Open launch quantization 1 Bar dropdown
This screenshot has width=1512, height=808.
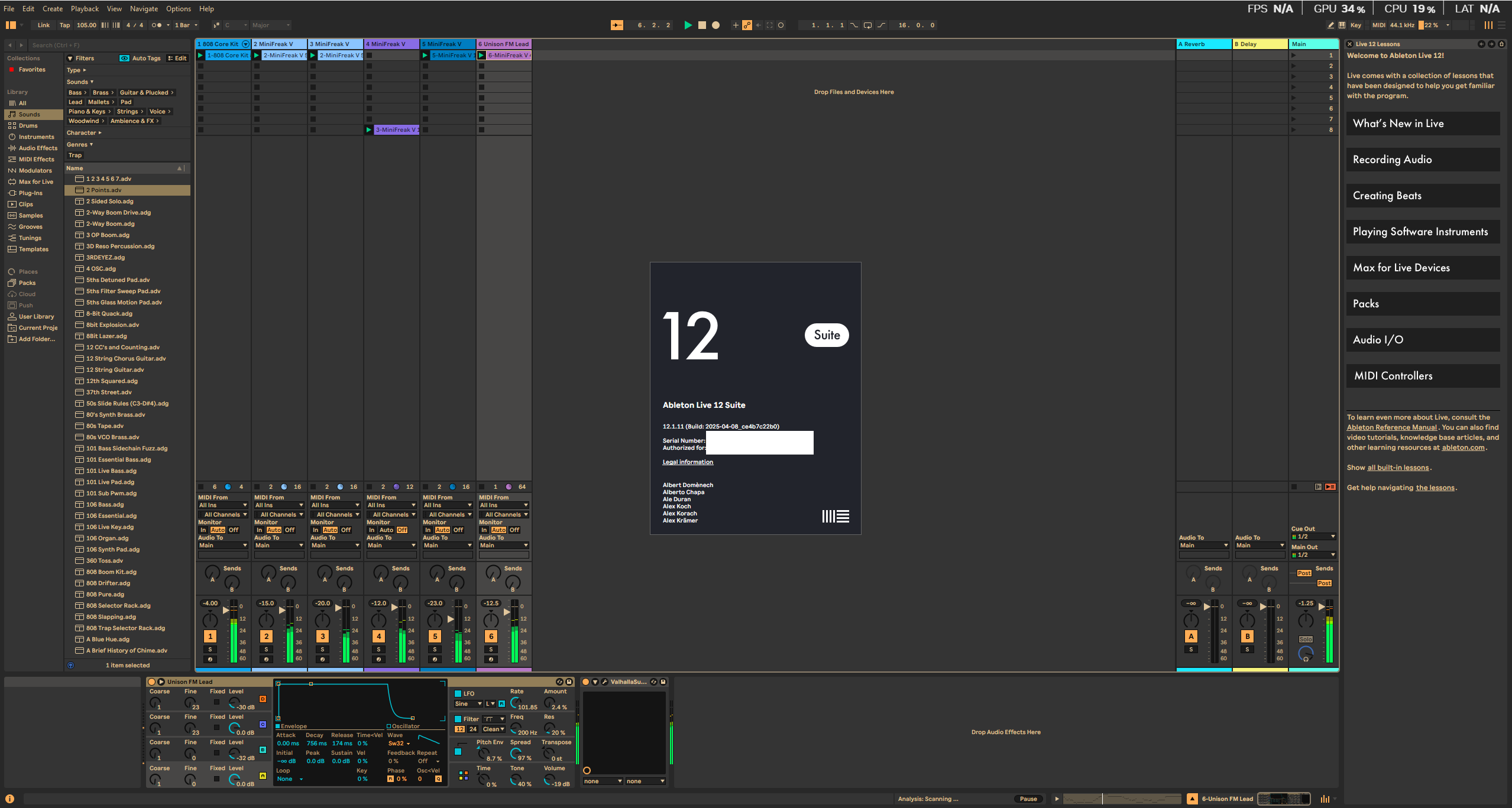[x=186, y=25]
